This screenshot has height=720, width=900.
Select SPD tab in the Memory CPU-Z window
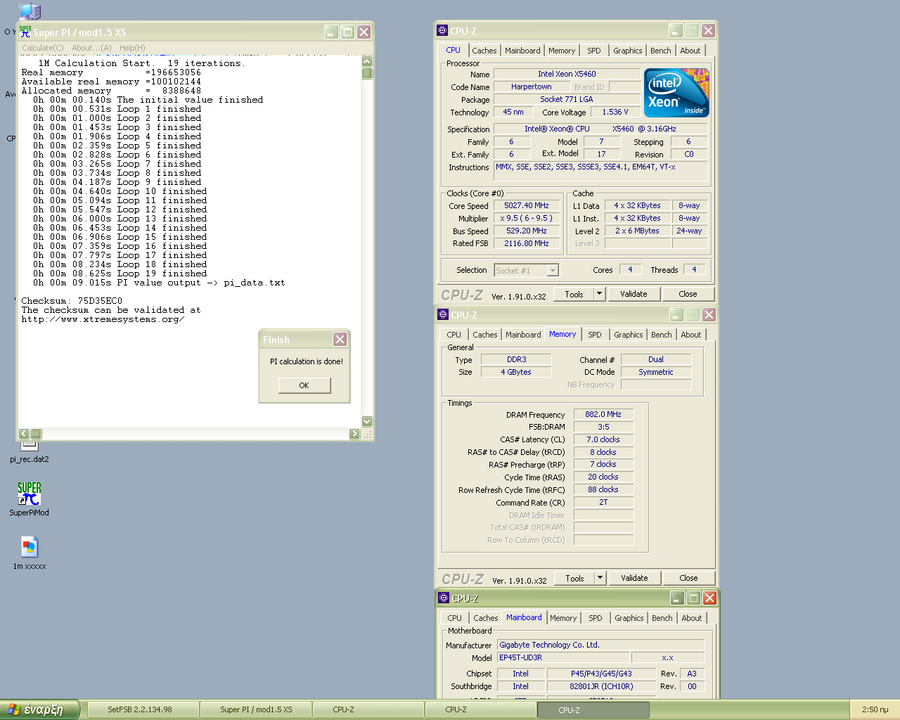tap(594, 335)
